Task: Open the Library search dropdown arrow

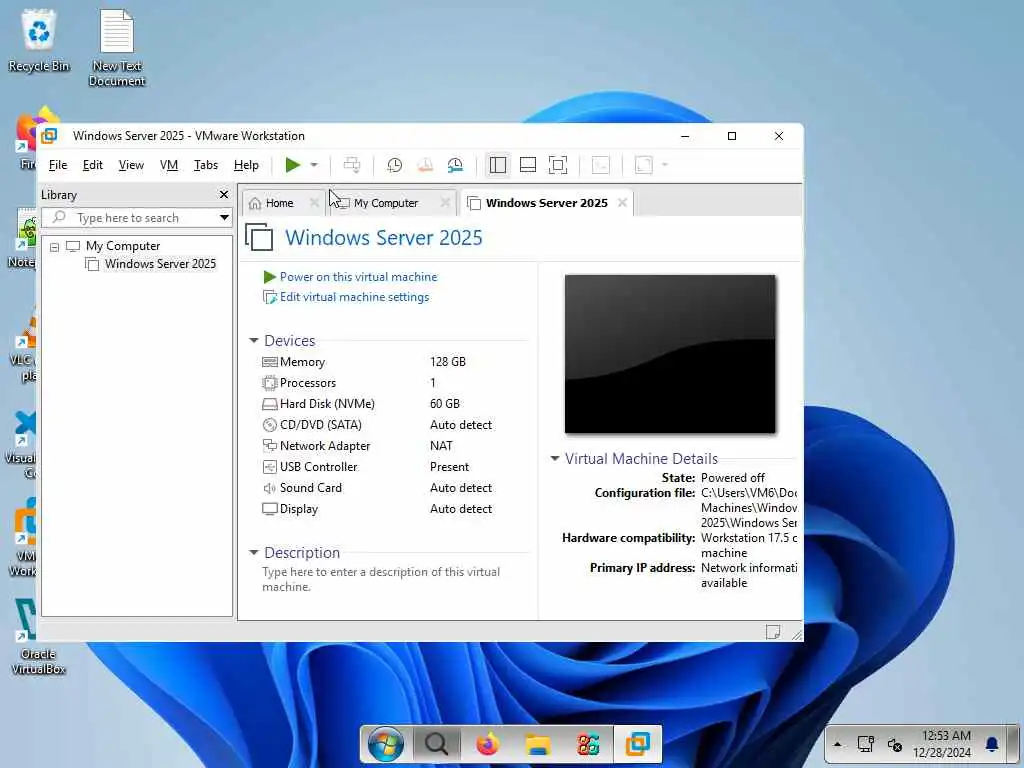Action: point(224,217)
